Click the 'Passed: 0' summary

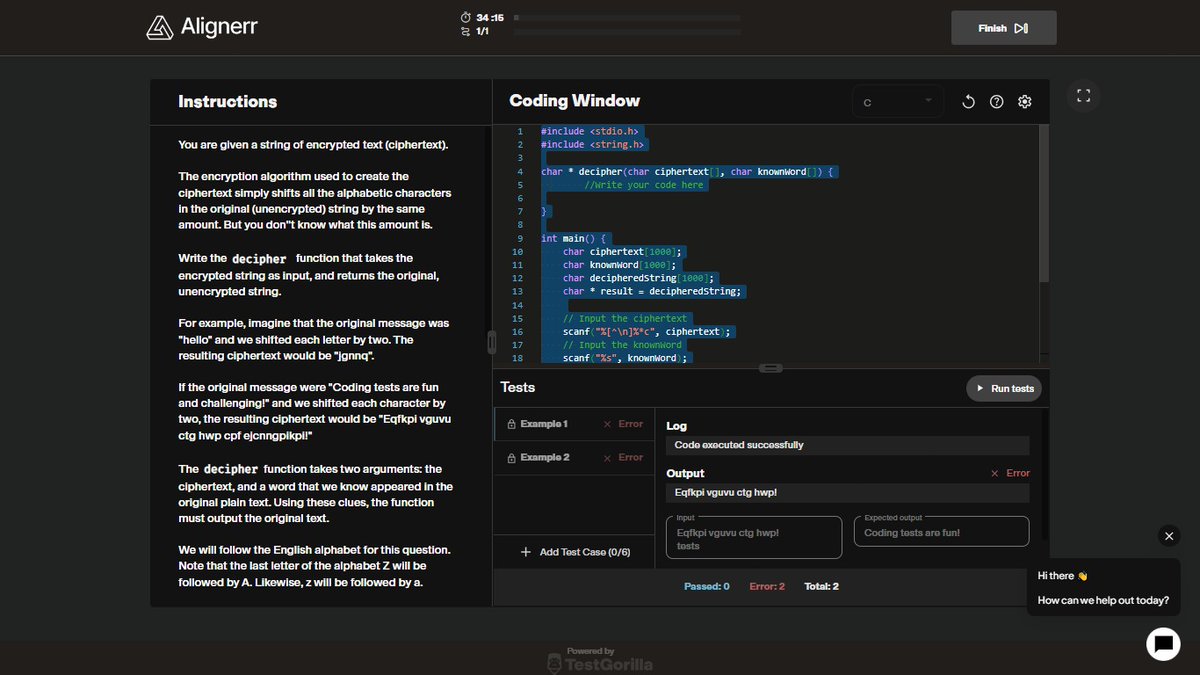(707, 586)
